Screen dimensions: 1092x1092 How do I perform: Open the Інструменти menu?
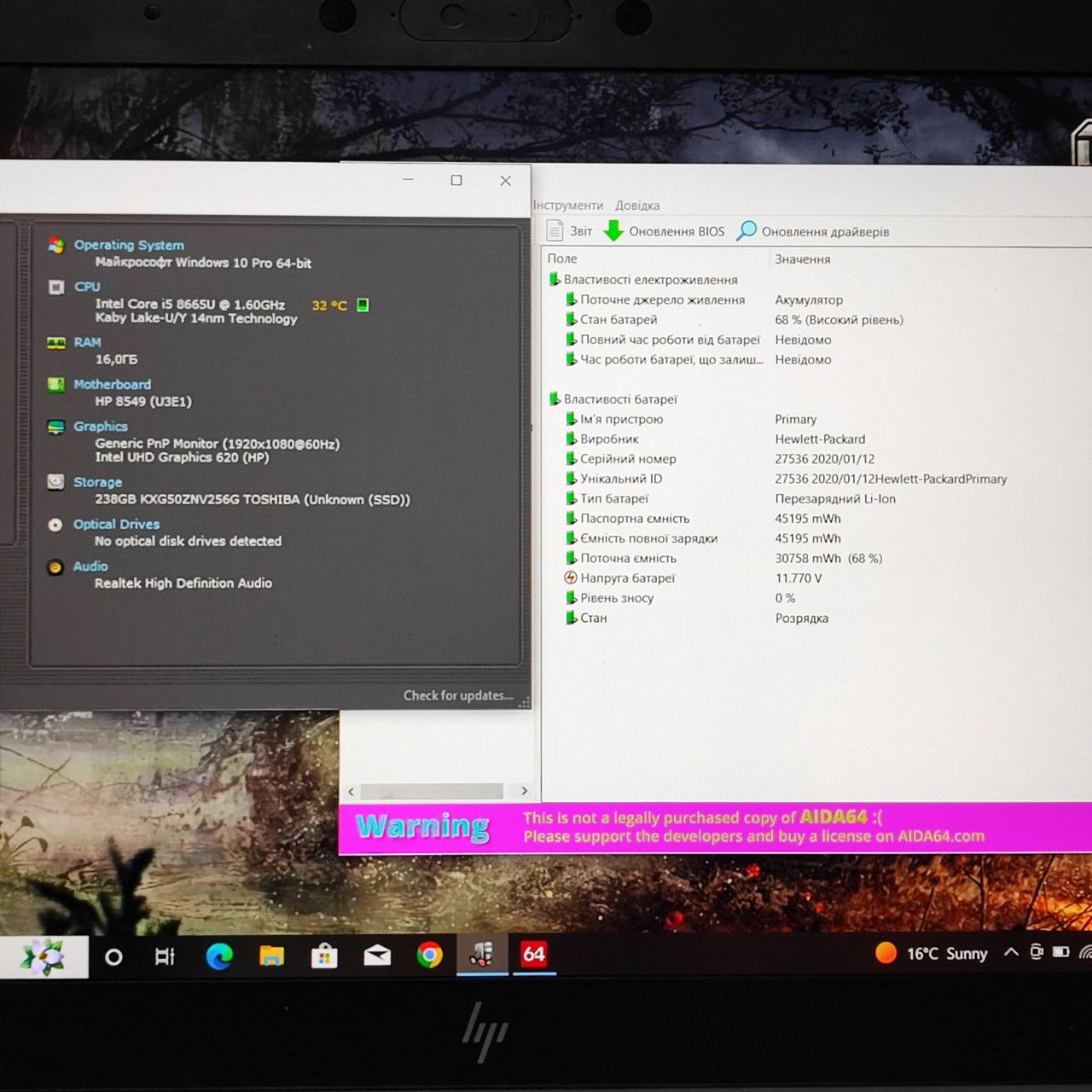[567, 206]
